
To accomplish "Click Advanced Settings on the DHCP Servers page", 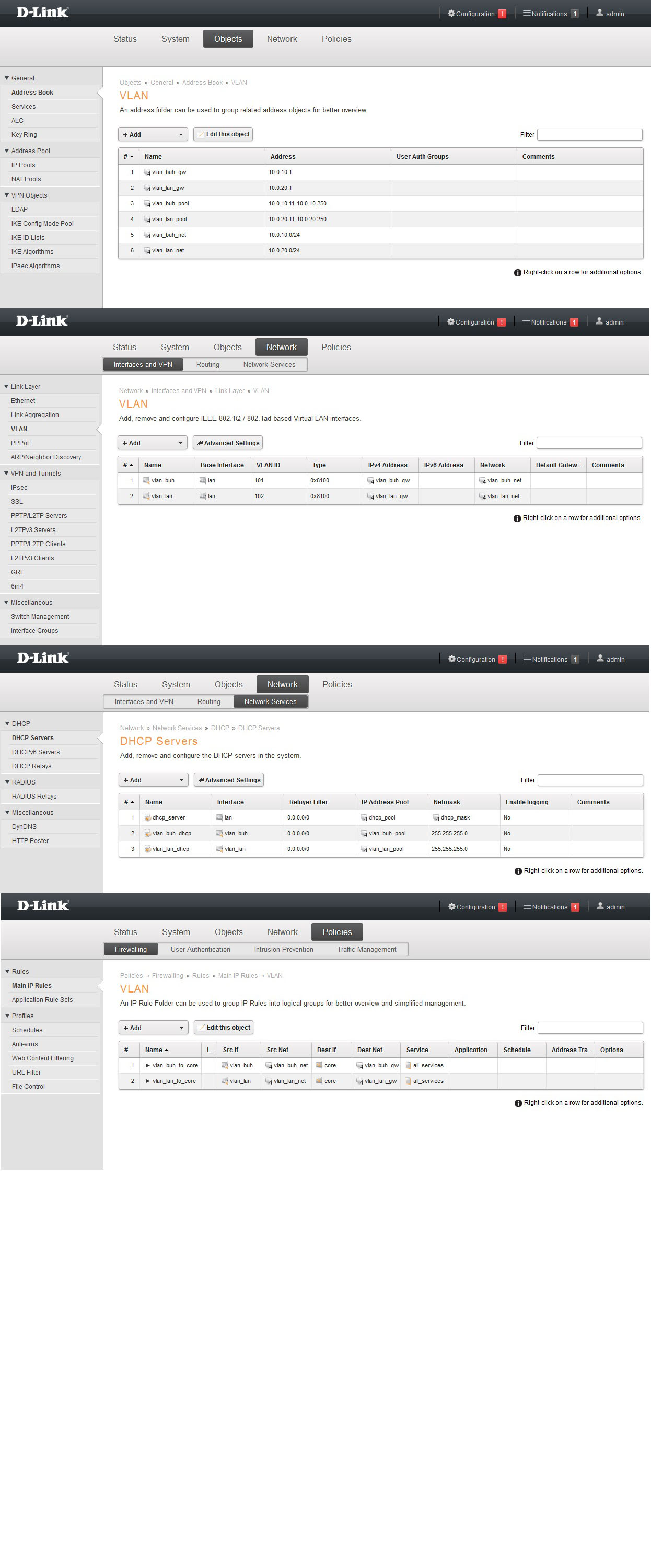I will [x=229, y=780].
